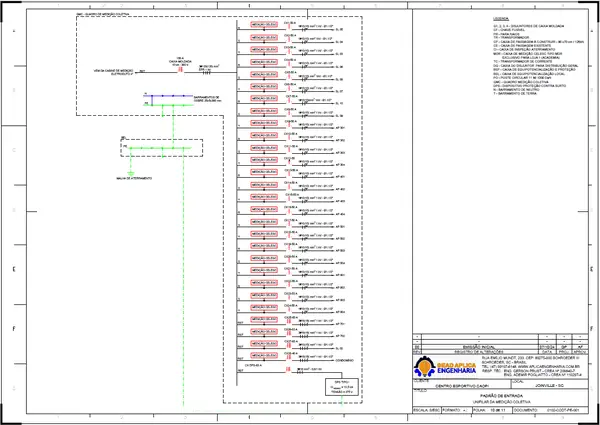Click the legend line 'N - BARRAMENTO DE NEUTRO'
The width and height of the screenshot is (600, 425).
click(517, 90)
